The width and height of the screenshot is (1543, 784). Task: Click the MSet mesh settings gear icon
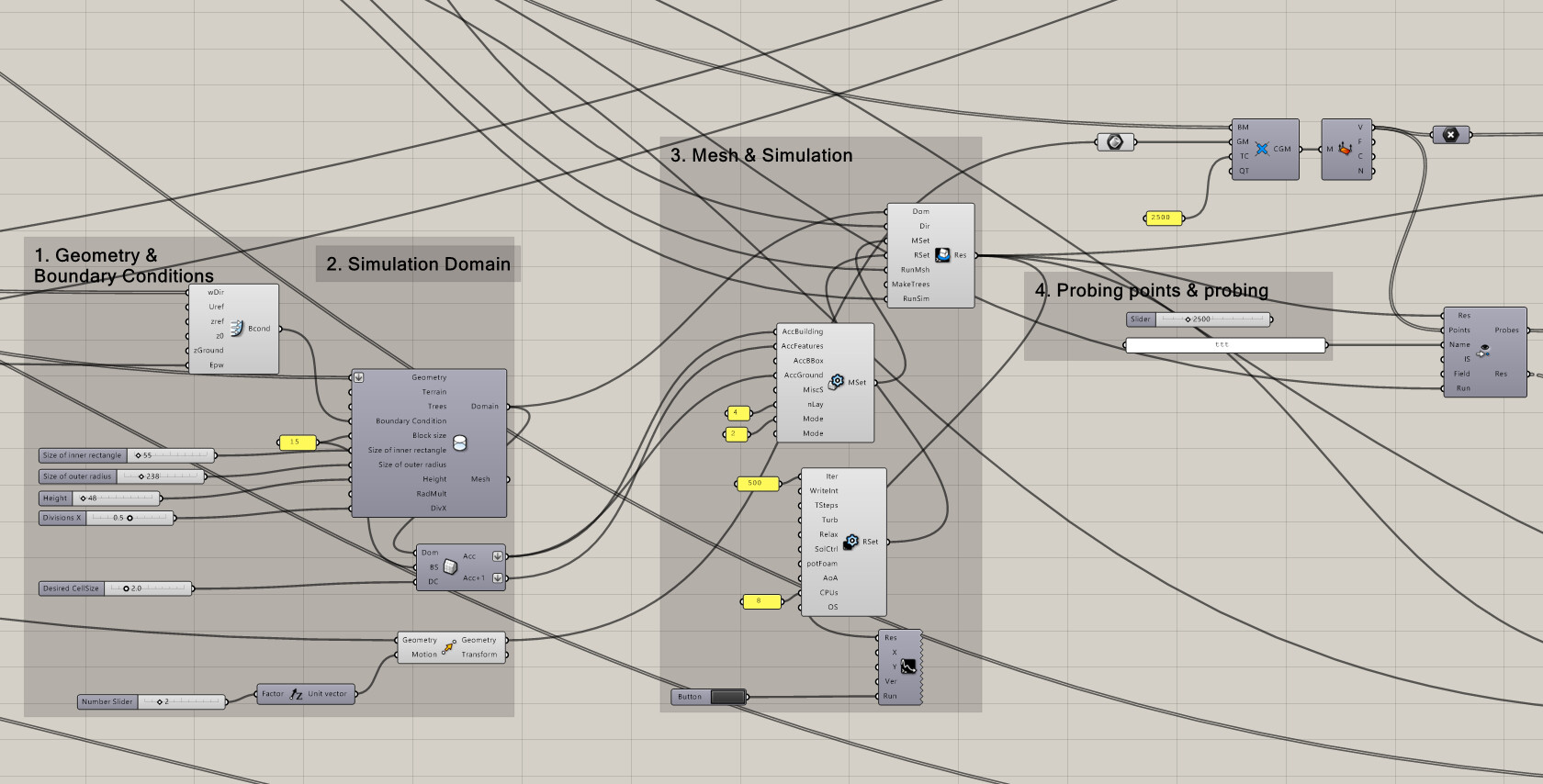[x=837, y=382]
